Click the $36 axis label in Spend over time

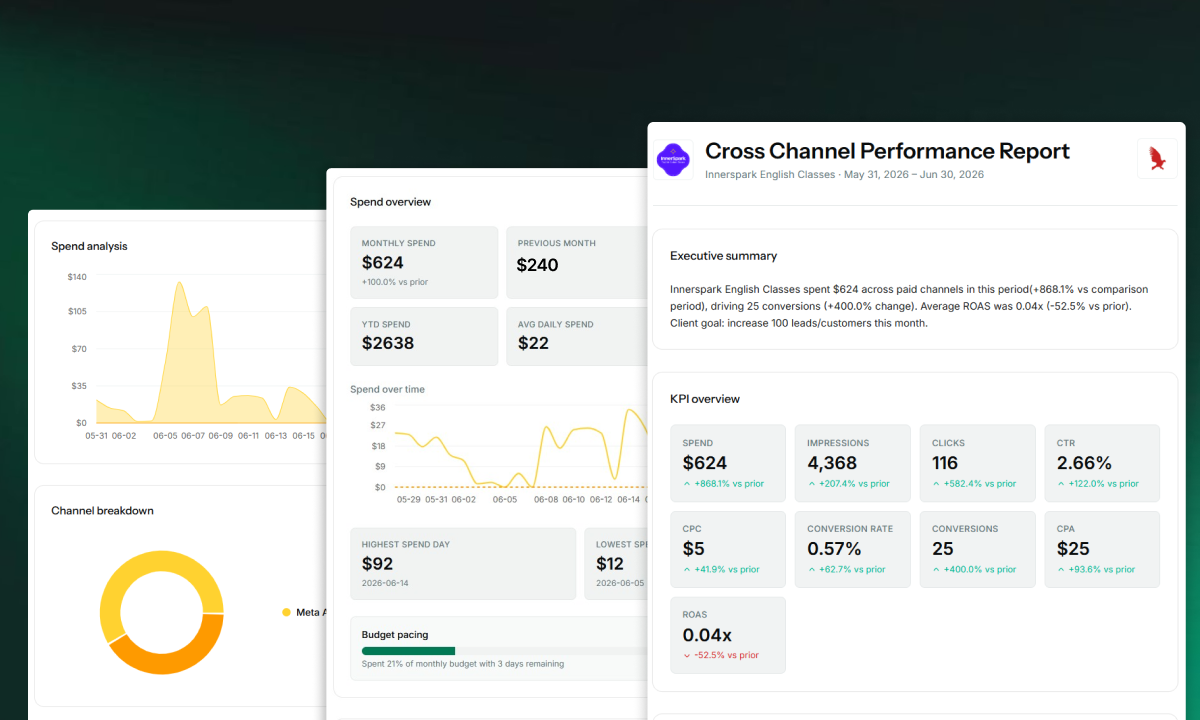pos(377,407)
